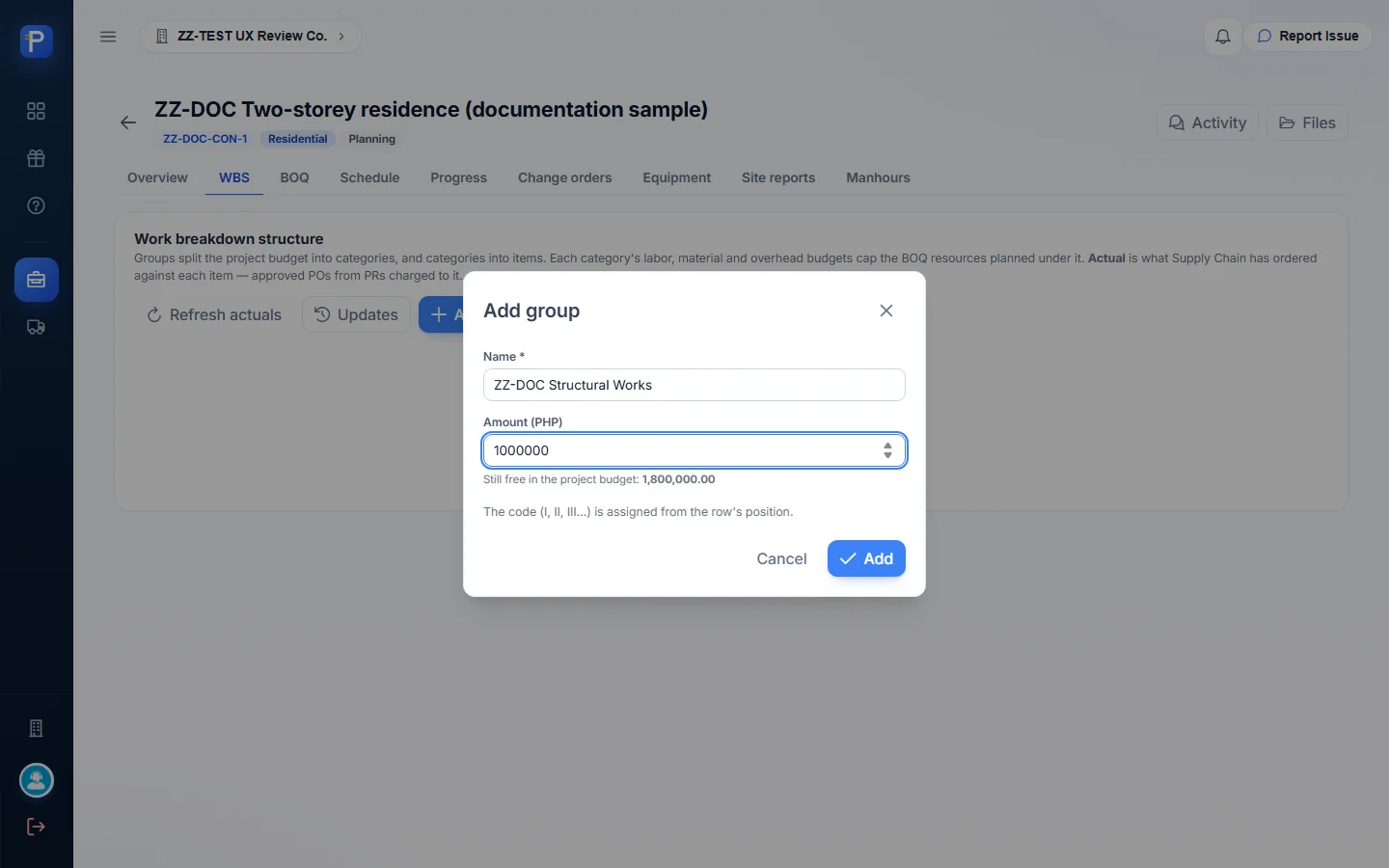Switch to the Overview tab
1389x868 pixels.
pos(157,177)
